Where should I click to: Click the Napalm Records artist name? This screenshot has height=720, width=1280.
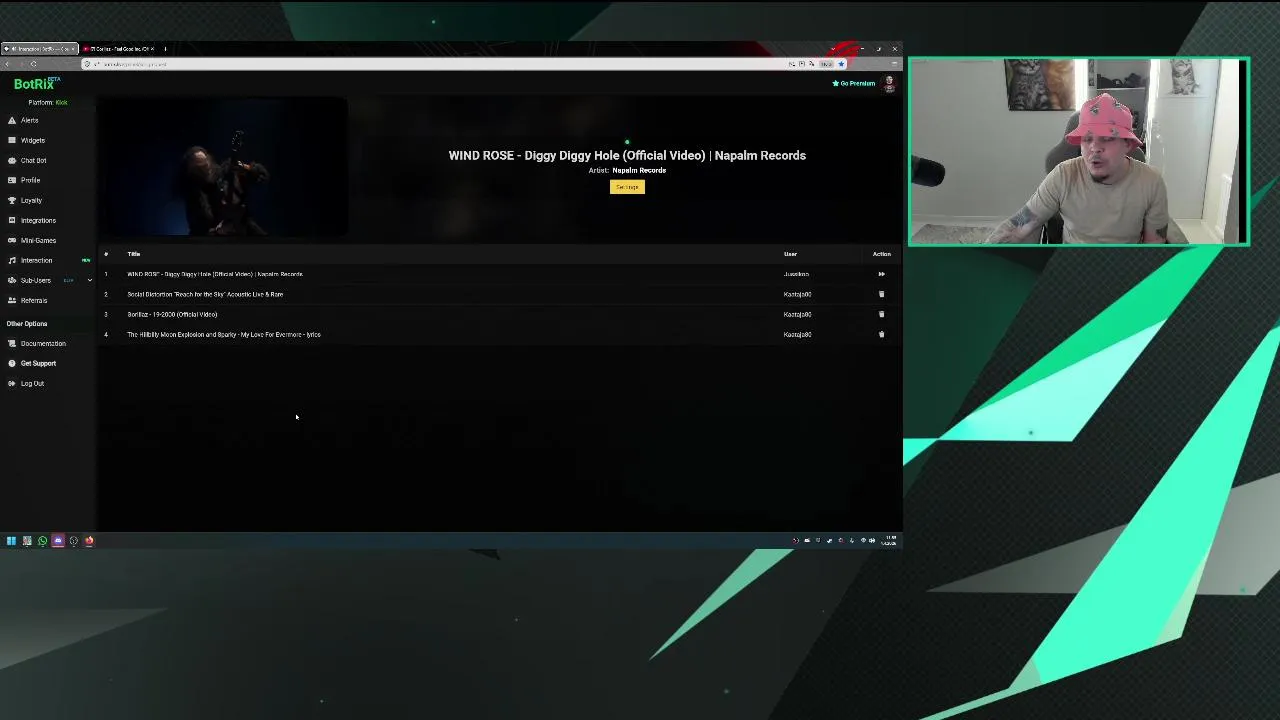(x=639, y=170)
